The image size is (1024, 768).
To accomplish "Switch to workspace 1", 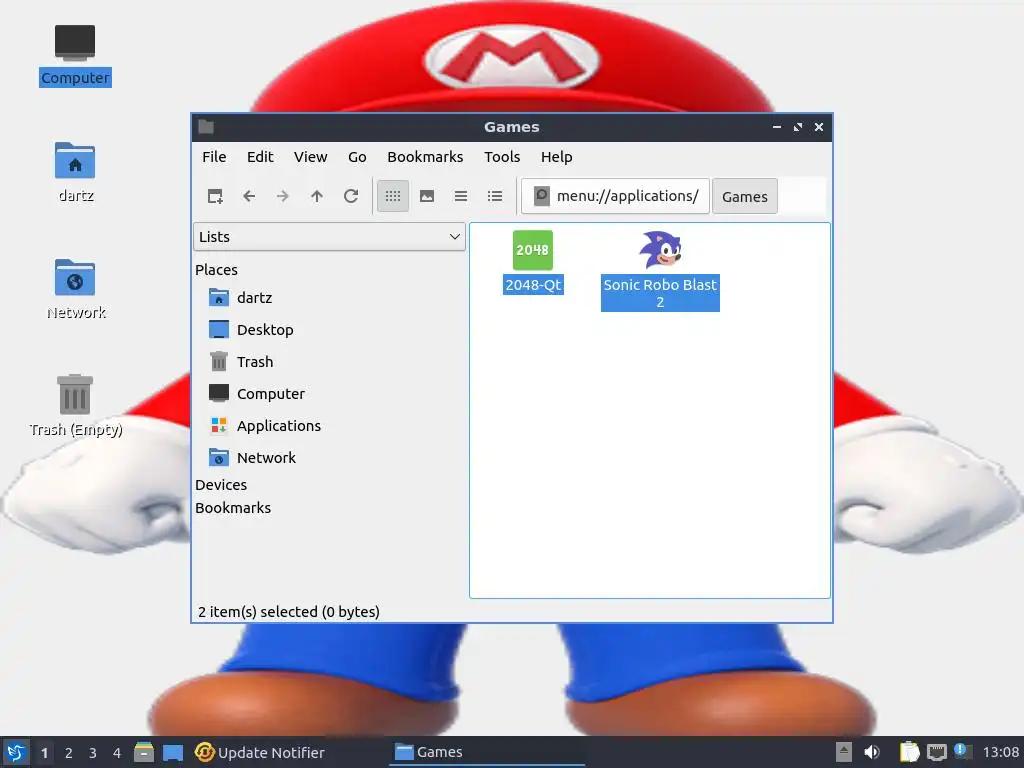I will [44, 753].
